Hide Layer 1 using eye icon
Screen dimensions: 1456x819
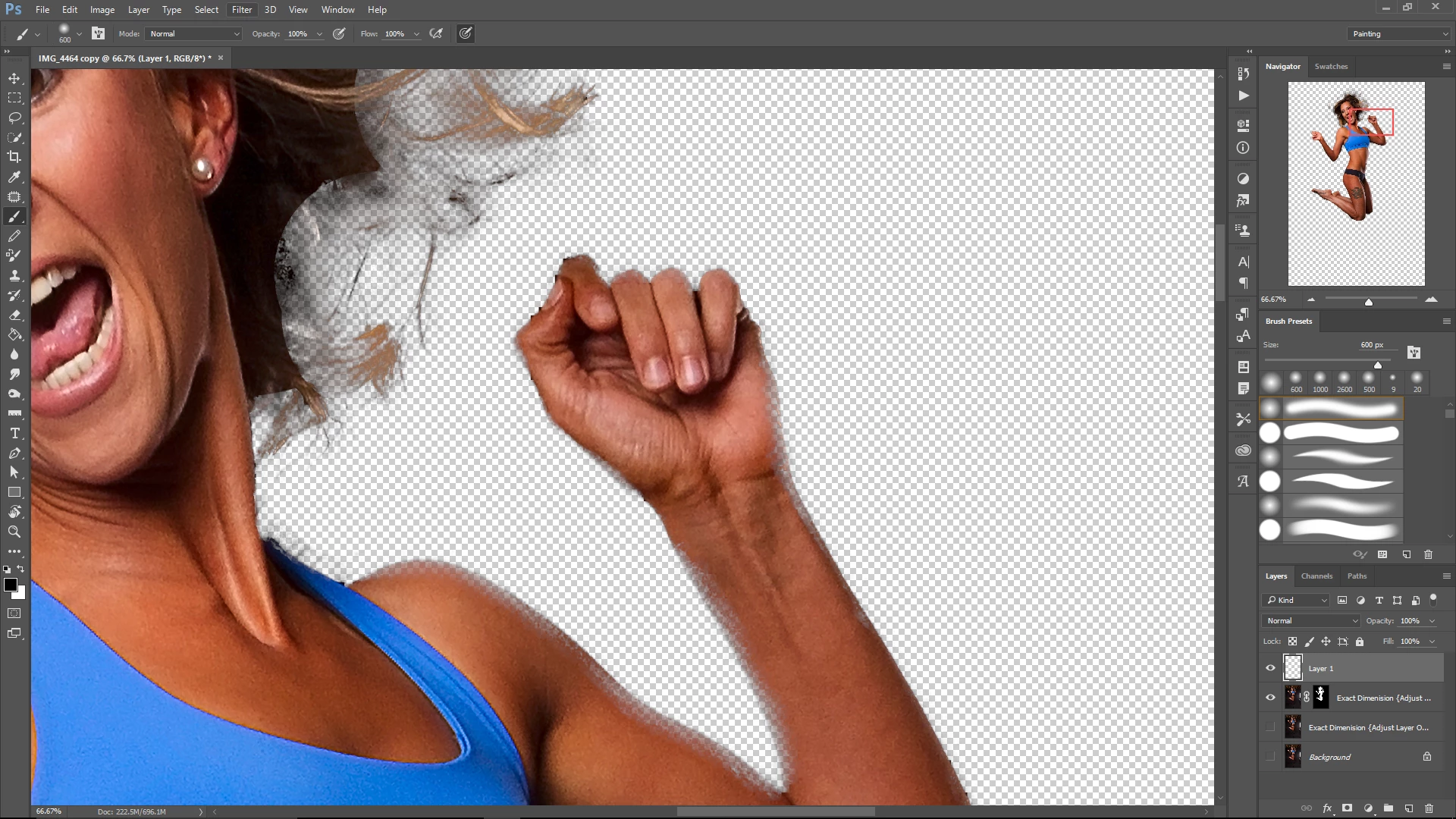pyautogui.click(x=1270, y=668)
